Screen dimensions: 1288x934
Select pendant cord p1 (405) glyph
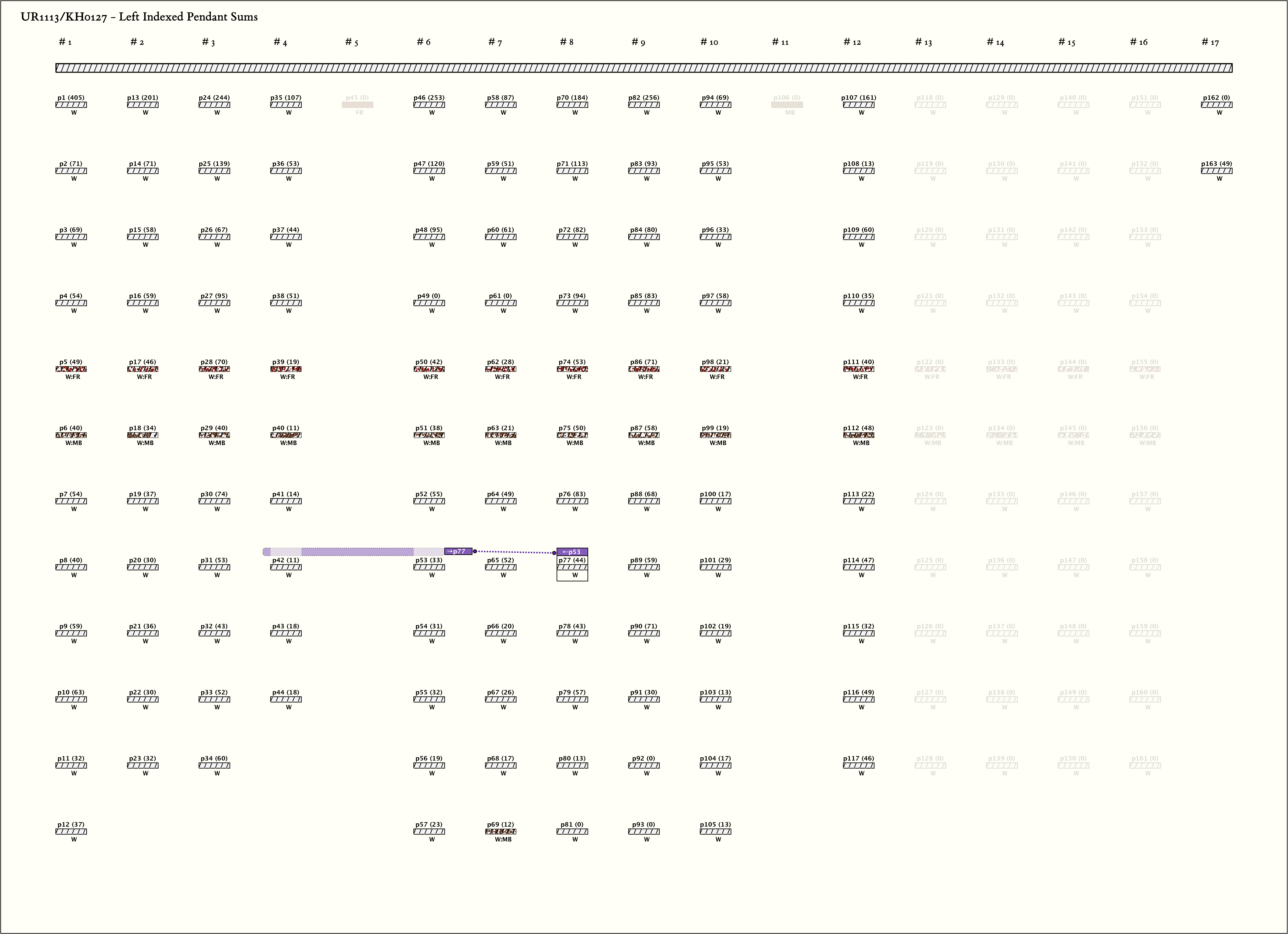(x=71, y=104)
